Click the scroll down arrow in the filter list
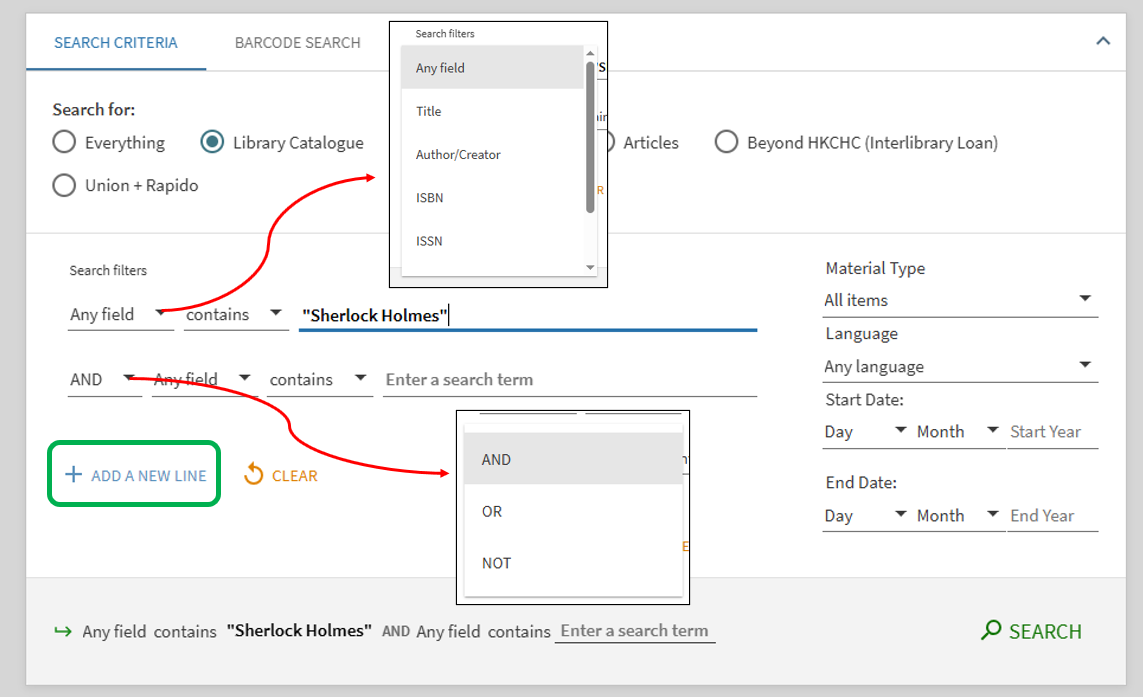Image resolution: width=1143 pixels, height=697 pixels. 590,267
